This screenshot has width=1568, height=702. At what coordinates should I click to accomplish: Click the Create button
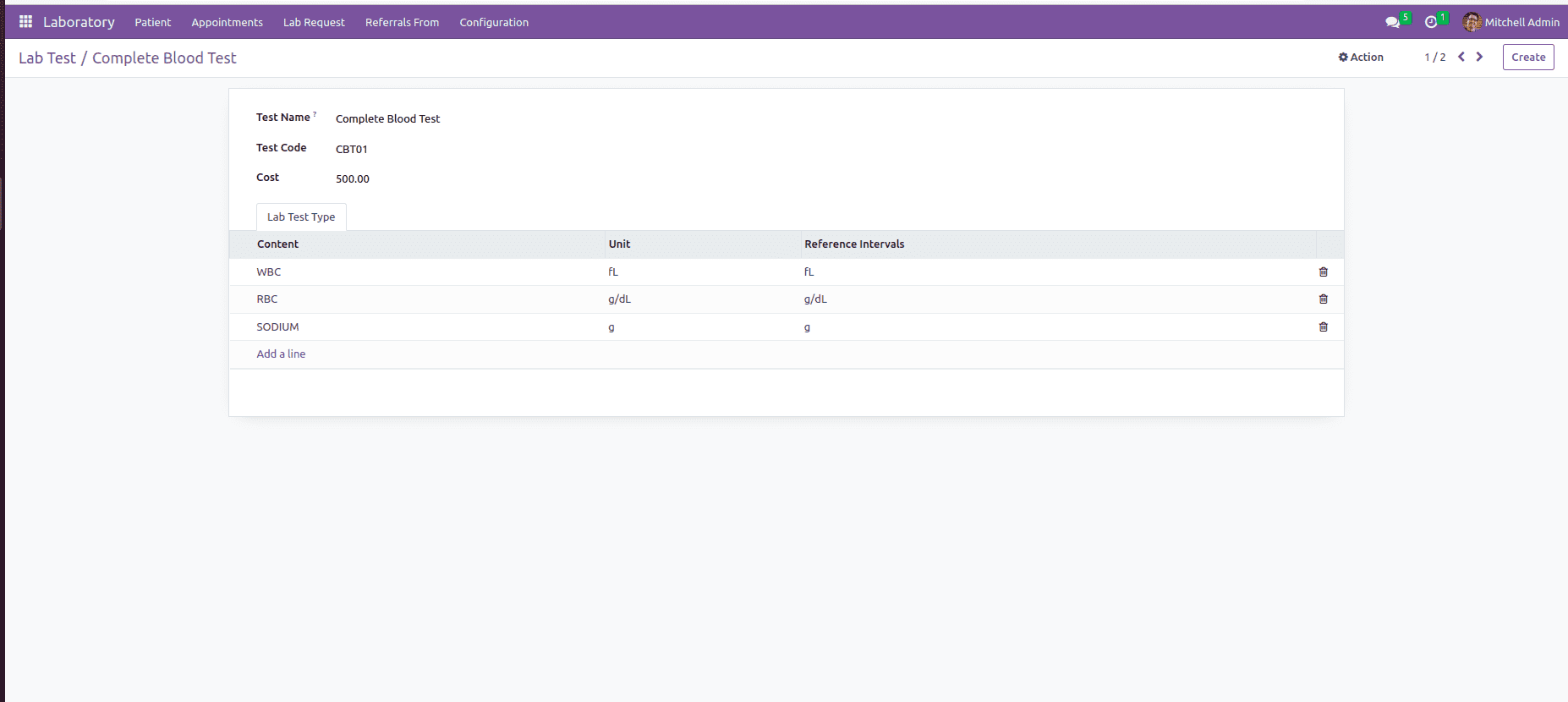click(x=1527, y=58)
